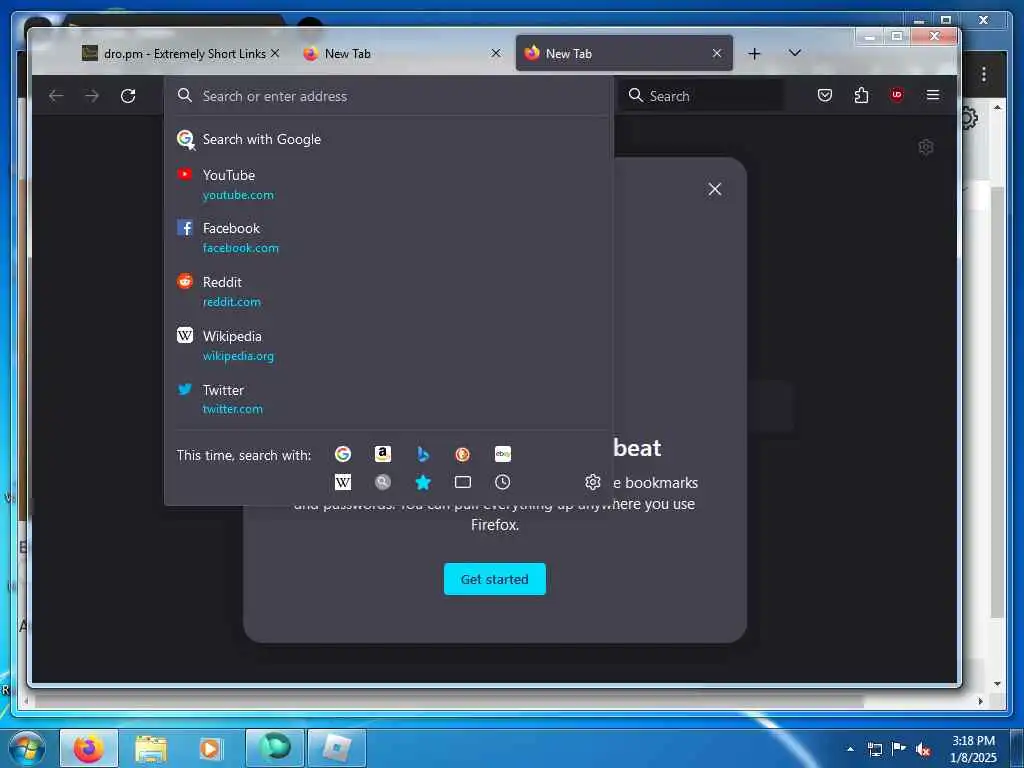The width and height of the screenshot is (1024, 768).
Task: Click the new tab page personalize gear
Action: click(925, 147)
